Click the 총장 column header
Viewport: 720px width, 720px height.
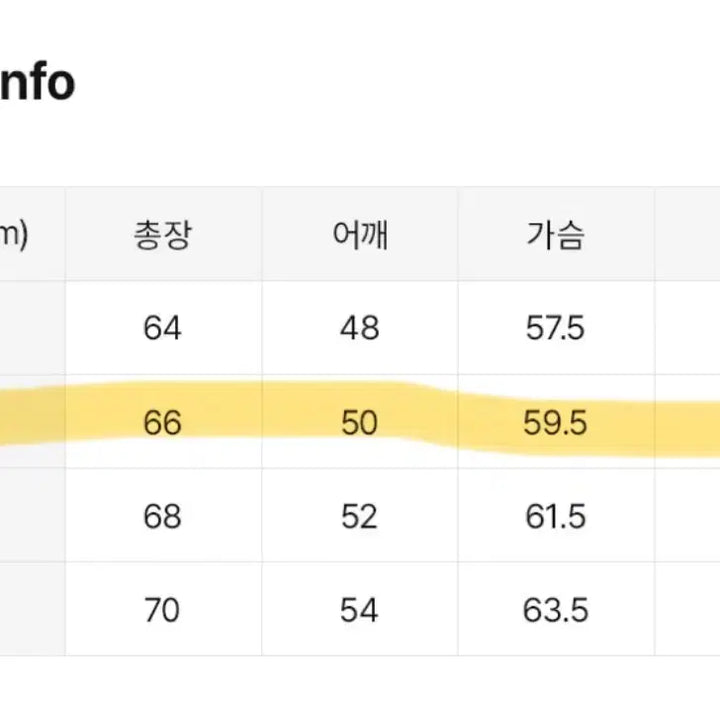coord(162,235)
